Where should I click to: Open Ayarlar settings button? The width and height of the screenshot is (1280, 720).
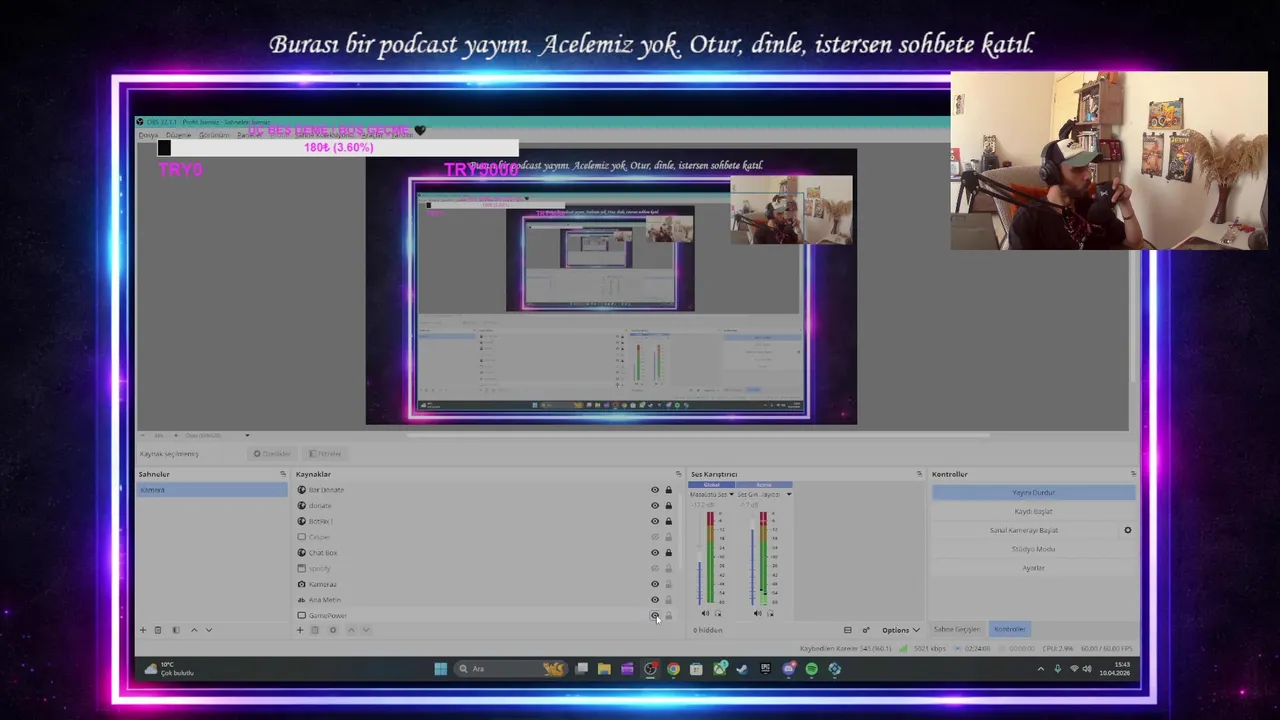[x=1034, y=568]
